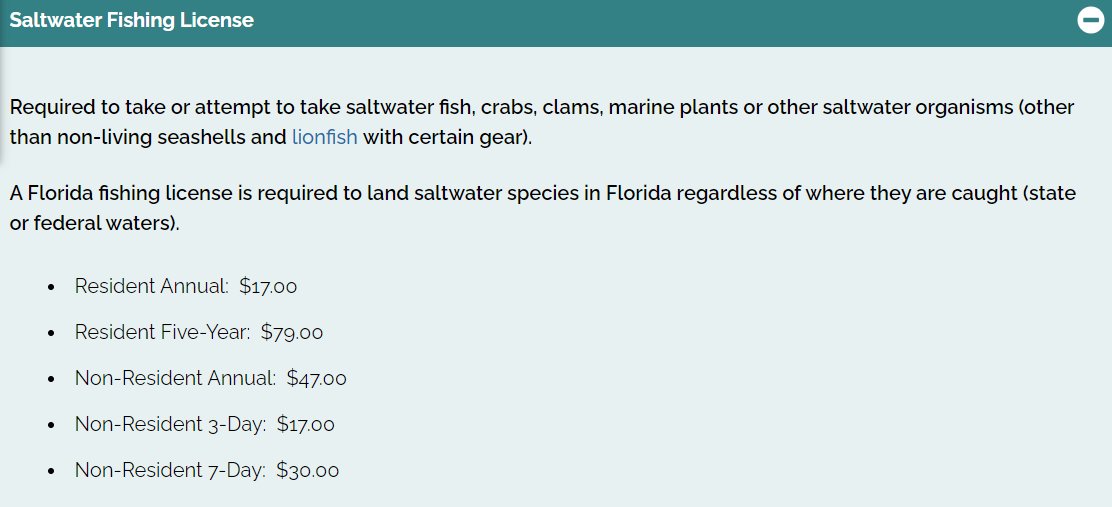
Task: Click the $17.00 price for Non-Resident 3-Day
Action: click(x=306, y=424)
